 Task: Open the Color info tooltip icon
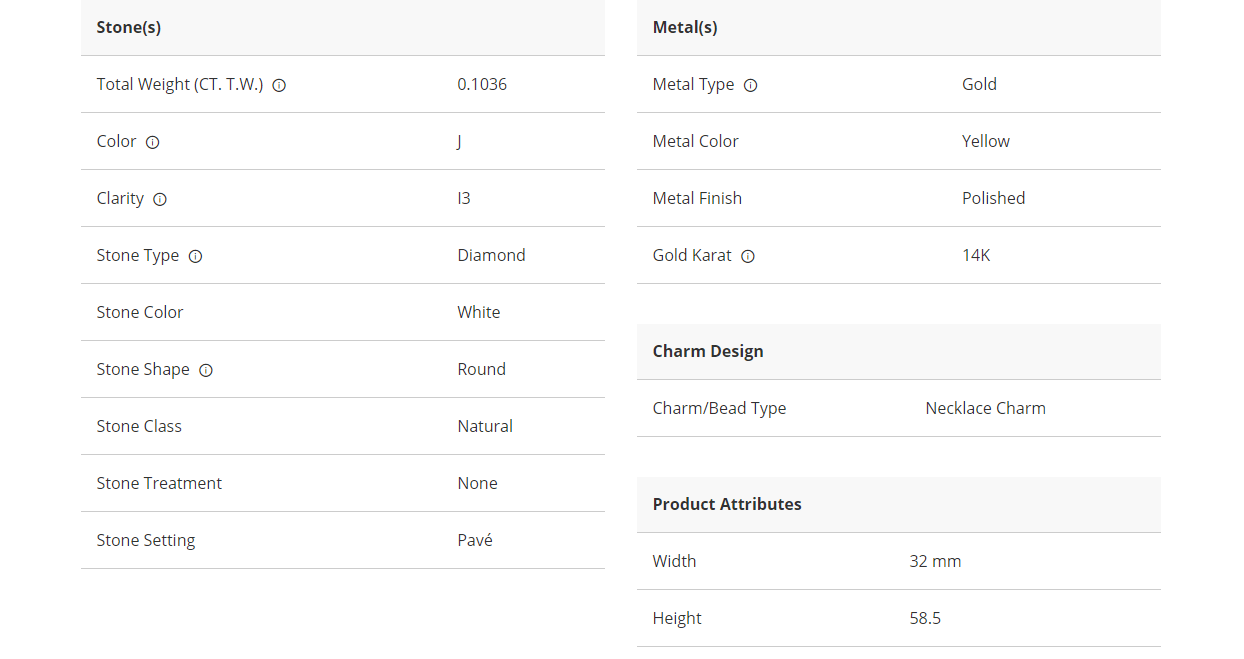click(153, 143)
